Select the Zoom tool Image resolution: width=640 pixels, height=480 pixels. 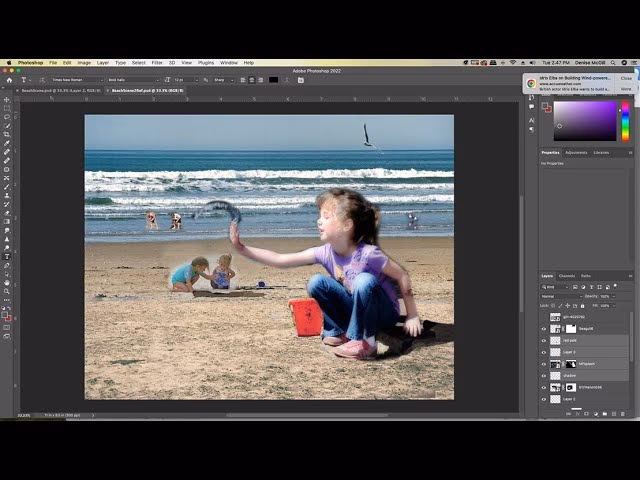7,291
